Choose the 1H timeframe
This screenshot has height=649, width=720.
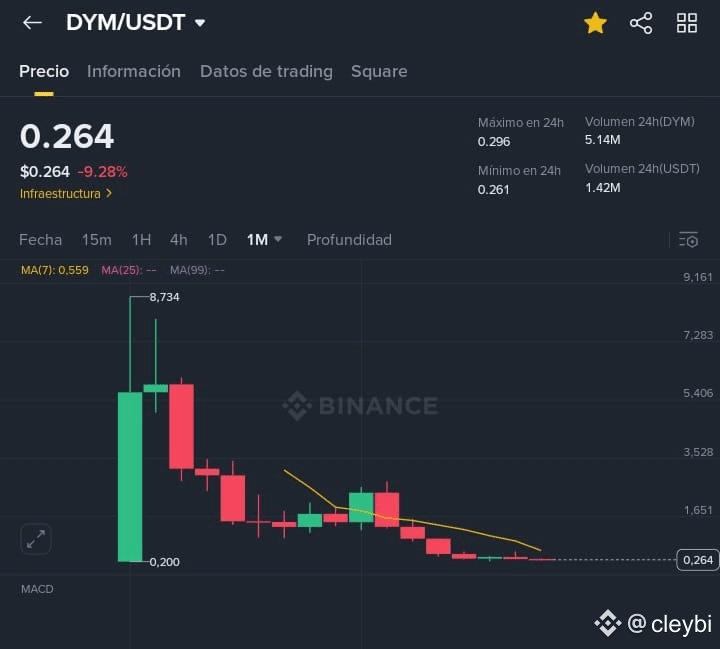tap(141, 240)
